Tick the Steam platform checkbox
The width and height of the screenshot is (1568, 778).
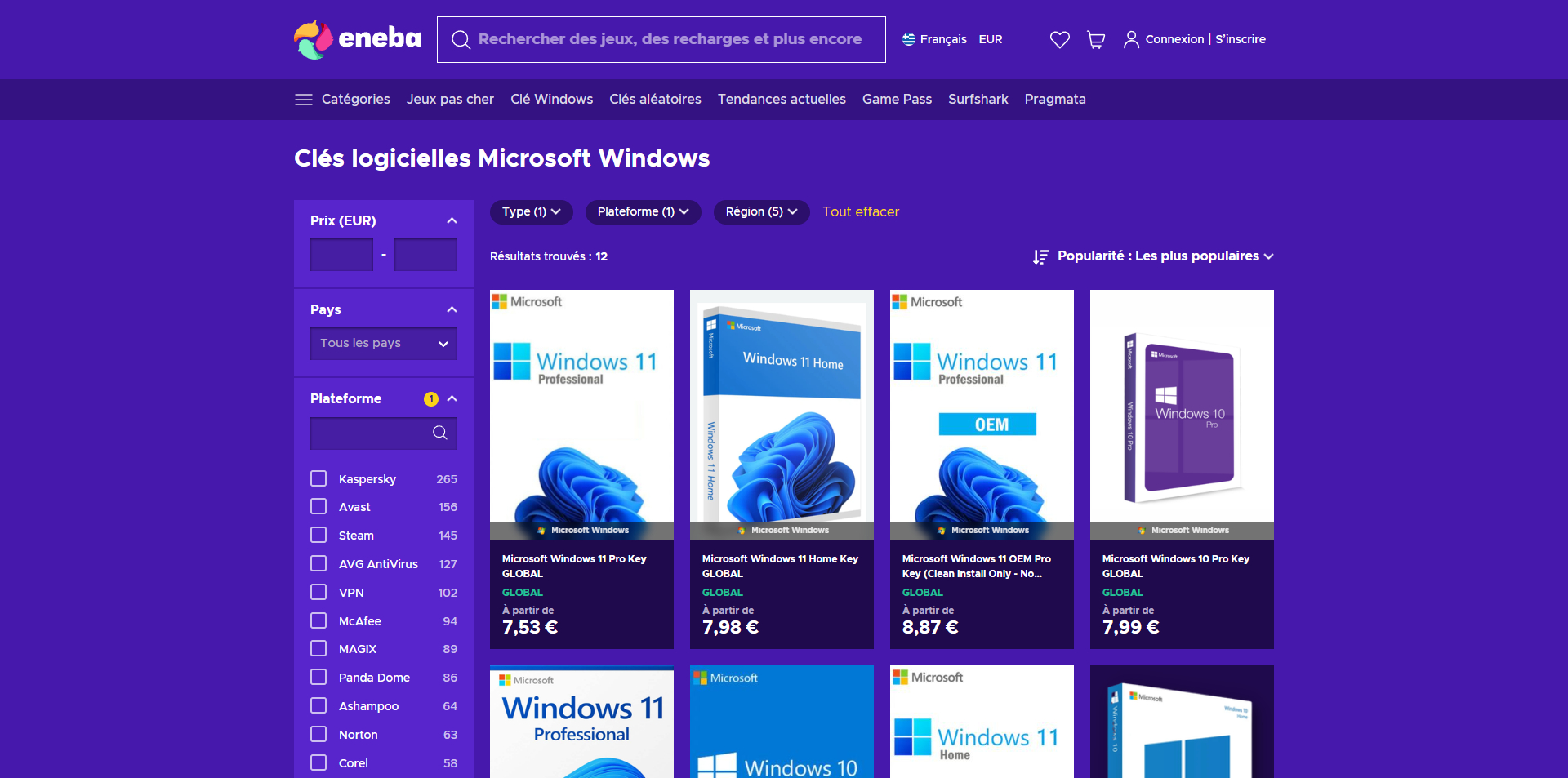click(x=318, y=535)
